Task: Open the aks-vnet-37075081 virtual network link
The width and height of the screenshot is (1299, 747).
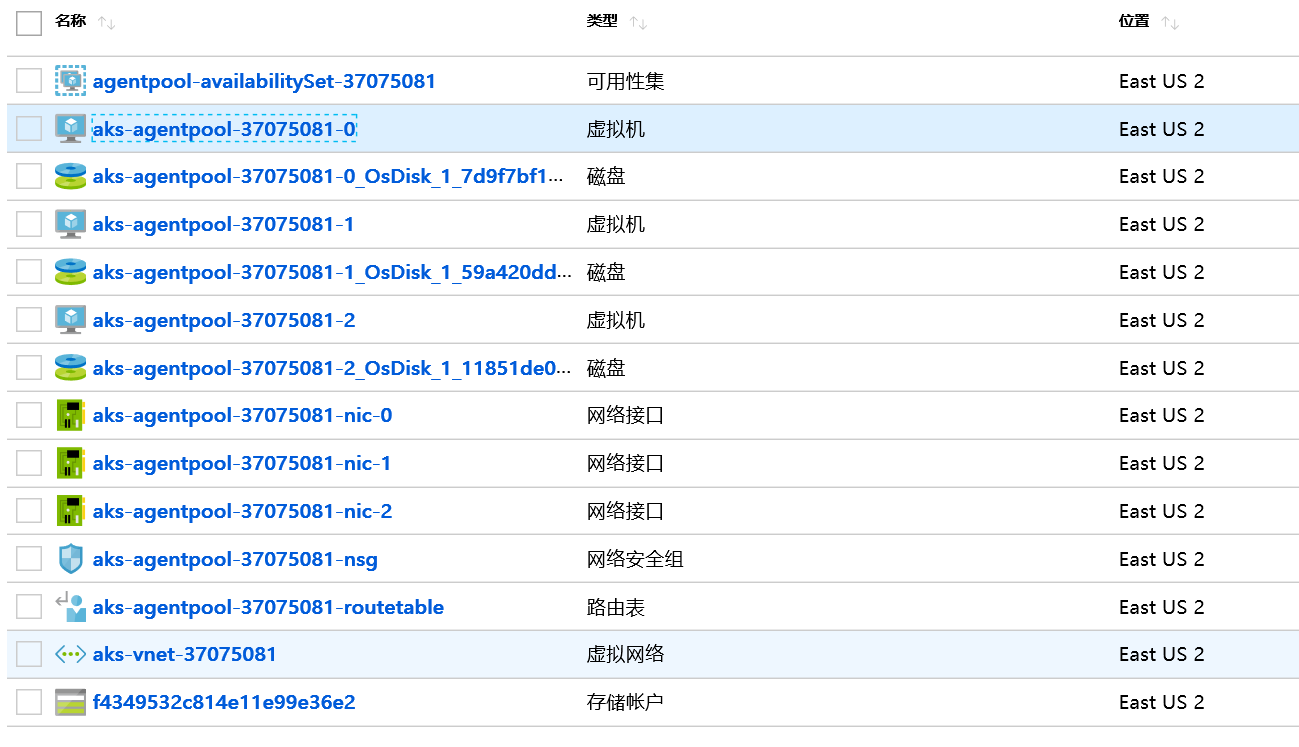Action: pos(184,655)
